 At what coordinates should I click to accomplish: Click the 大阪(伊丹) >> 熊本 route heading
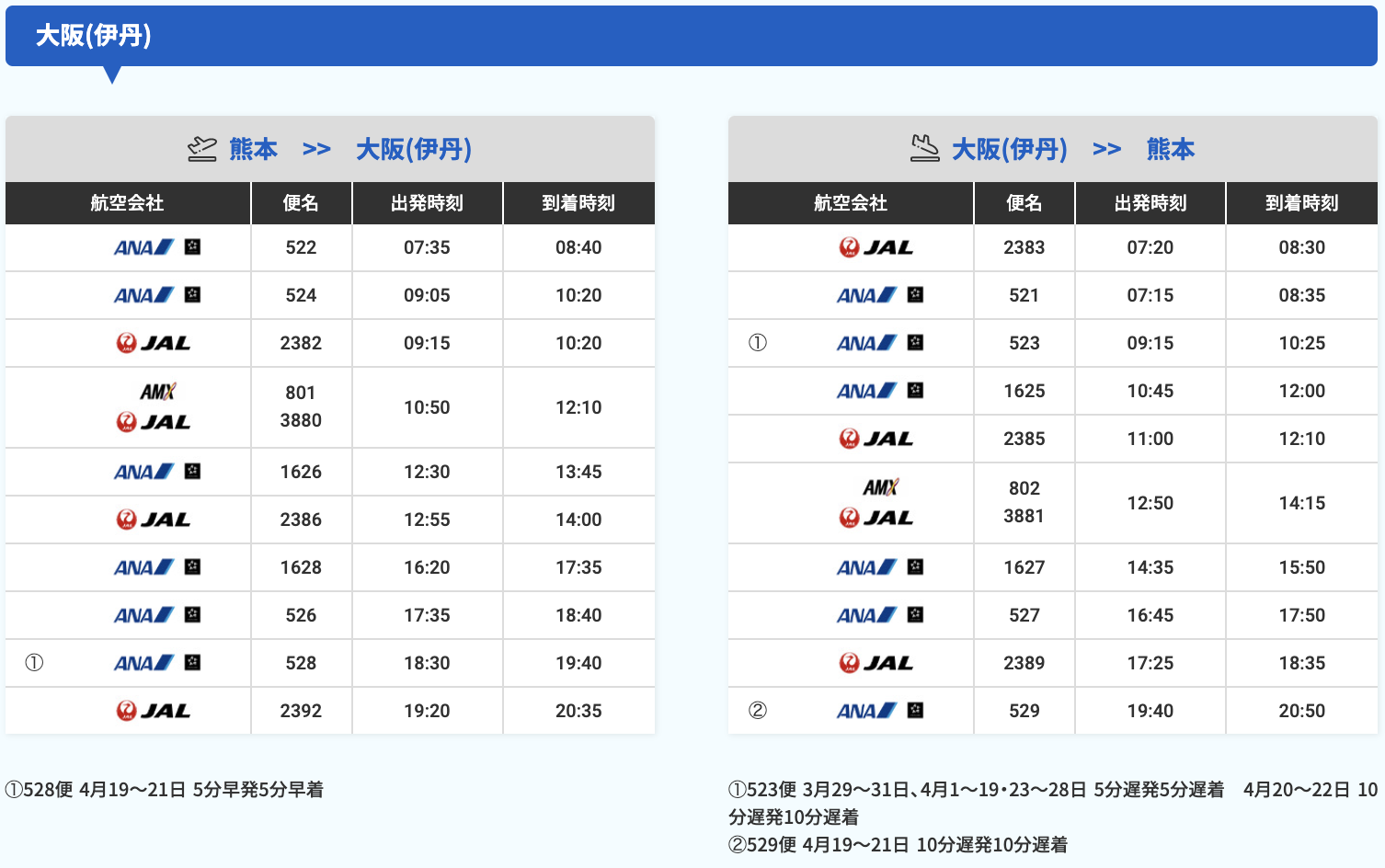(x=1073, y=149)
